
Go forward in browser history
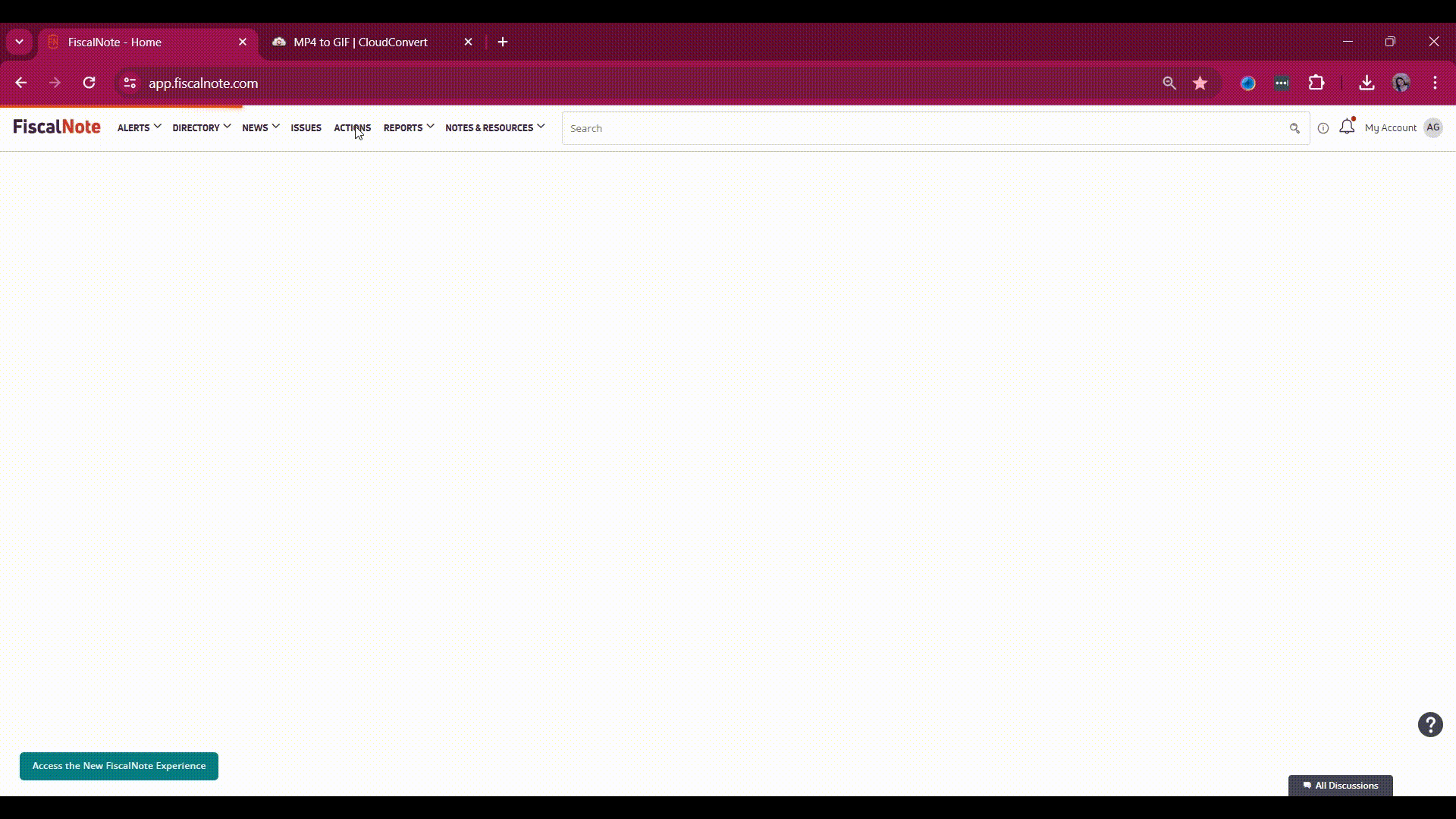pos(55,83)
